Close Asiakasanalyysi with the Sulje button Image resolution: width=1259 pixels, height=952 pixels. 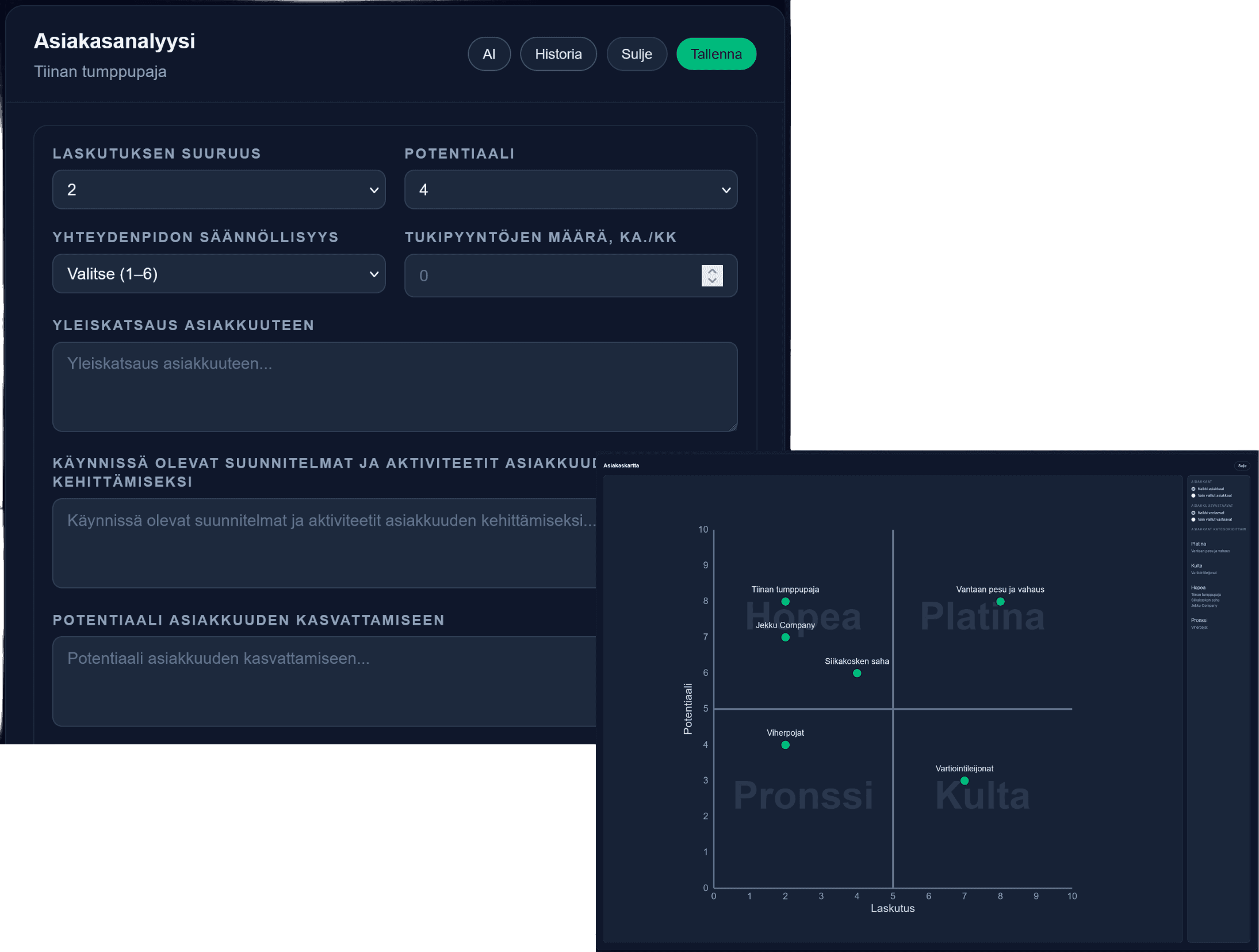tap(637, 54)
